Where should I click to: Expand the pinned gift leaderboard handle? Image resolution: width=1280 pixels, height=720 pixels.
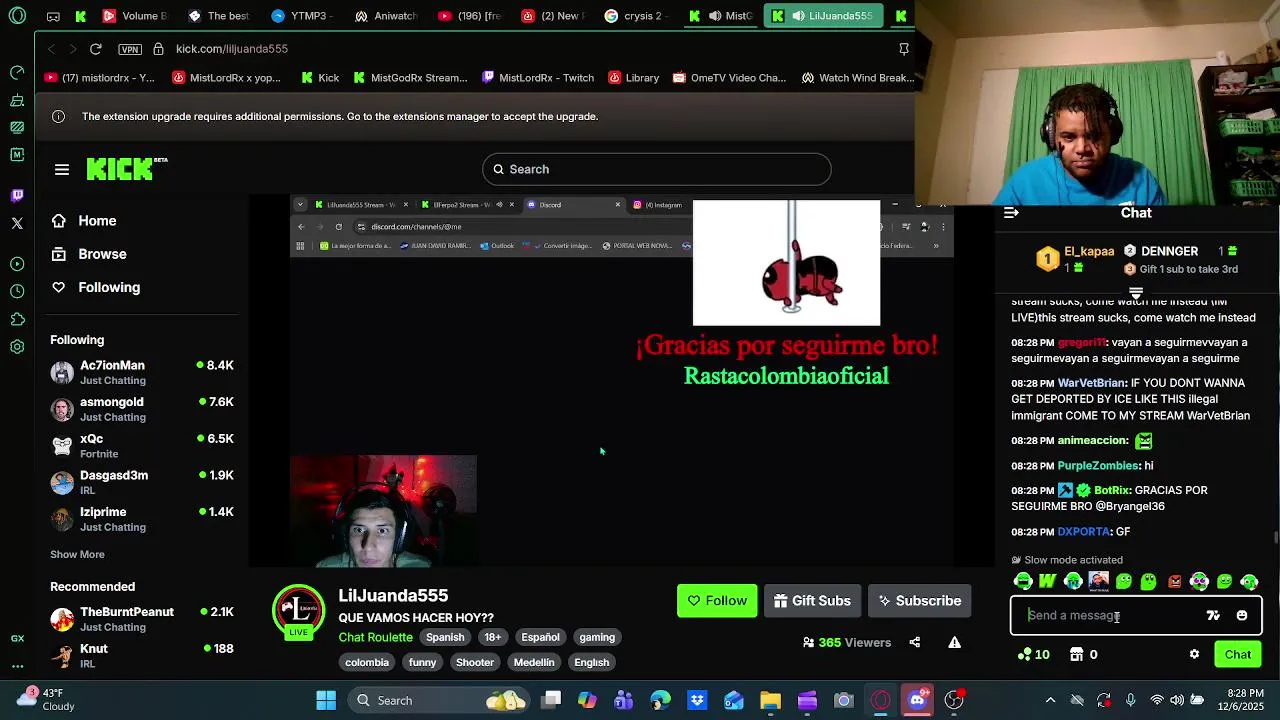[1136, 292]
